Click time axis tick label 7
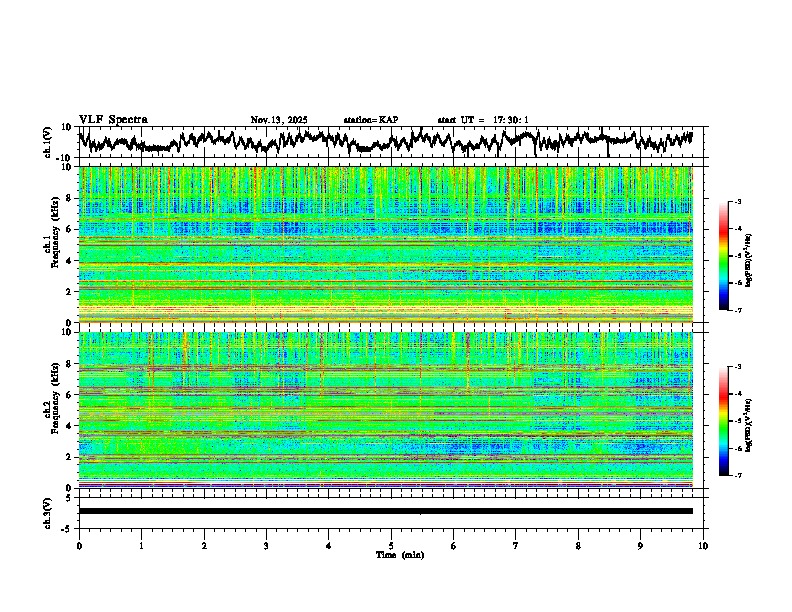 516,546
